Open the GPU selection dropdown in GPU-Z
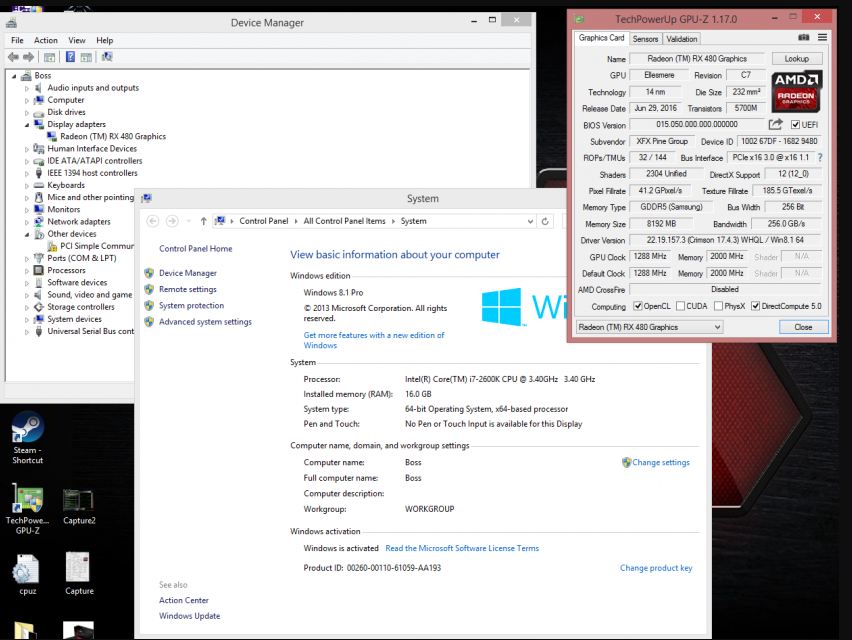The width and height of the screenshot is (852, 640). (x=649, y=327)
